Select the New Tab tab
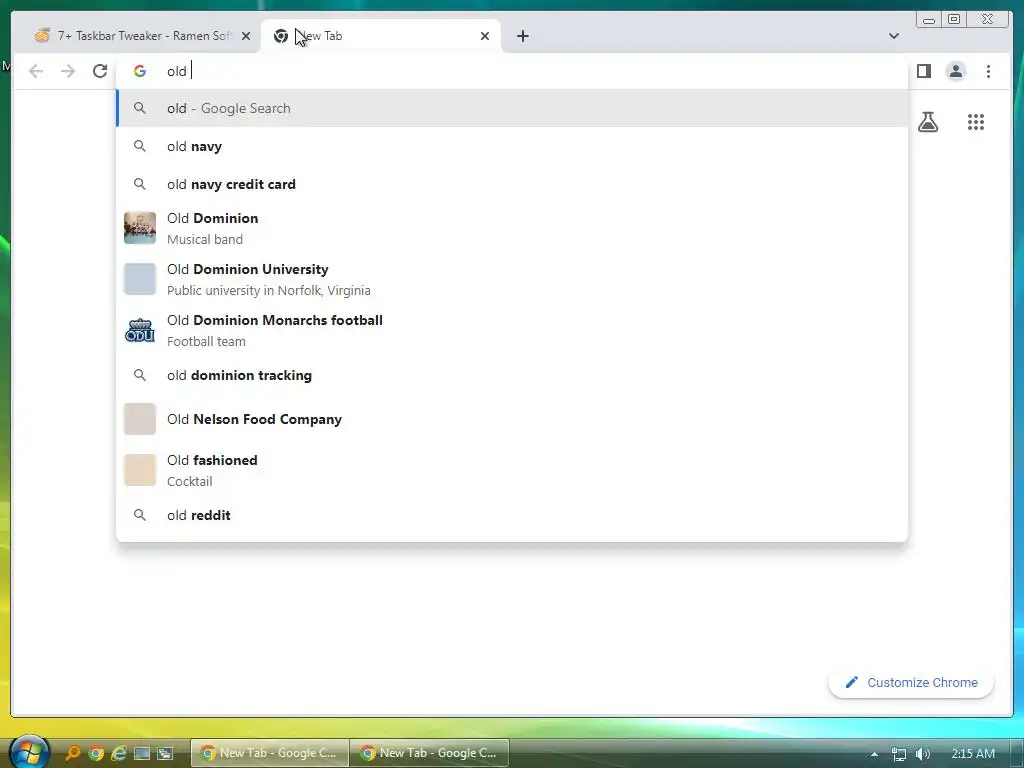Image resolution: width=1024 pixels, height=768 pixels. 381,36
